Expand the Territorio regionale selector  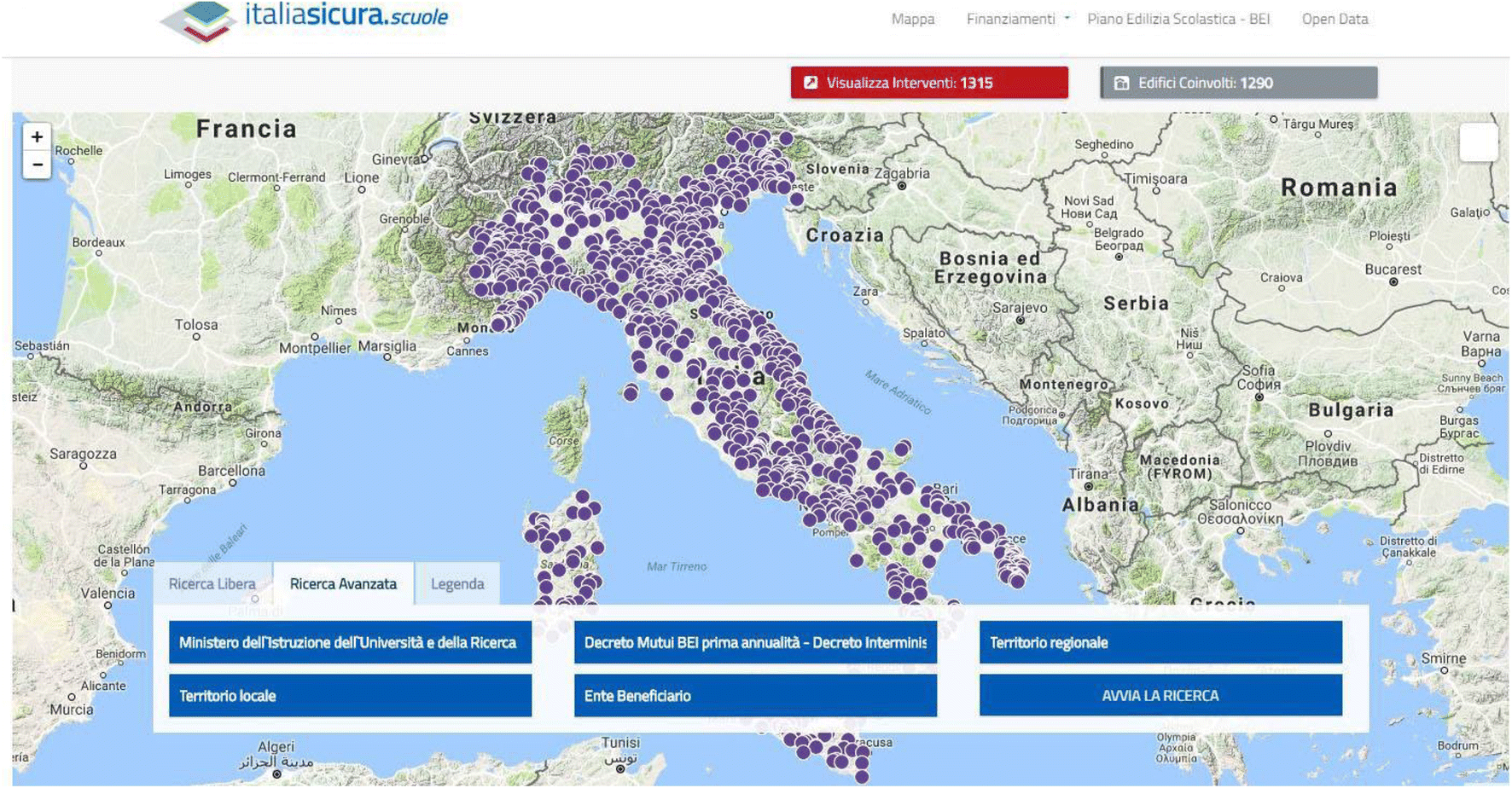pyautogui.click(x=1160, y=642)
